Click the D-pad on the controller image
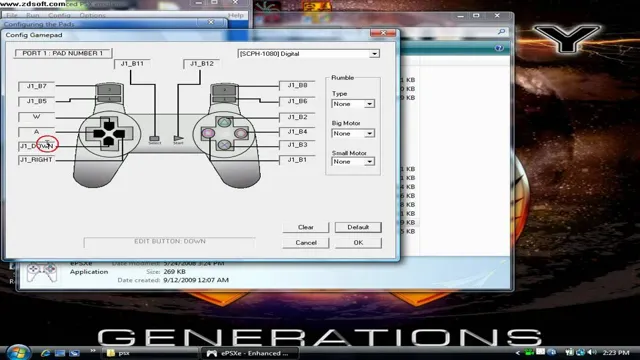 109,133
